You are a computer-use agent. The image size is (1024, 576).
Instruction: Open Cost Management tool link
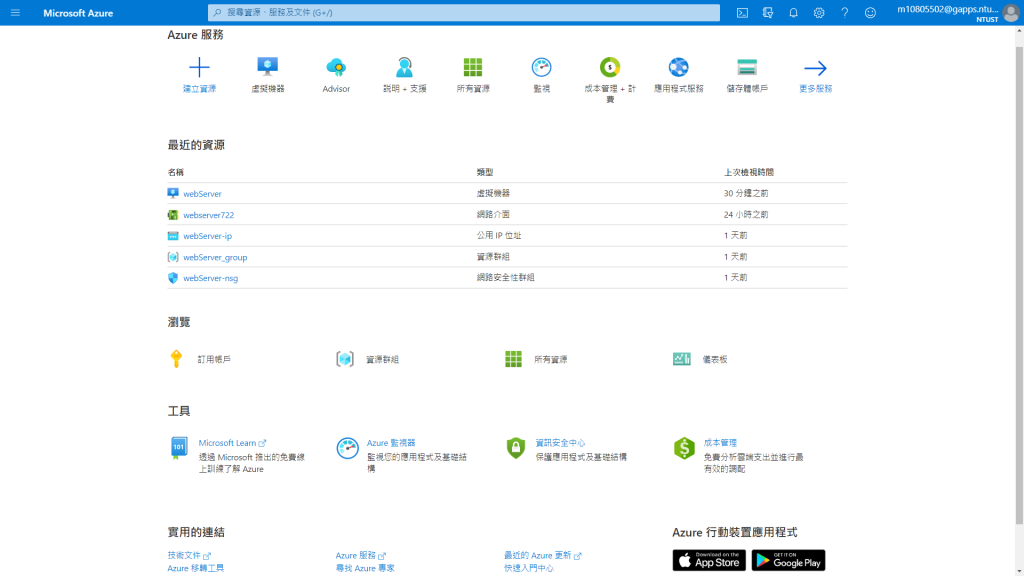point(720,443)
